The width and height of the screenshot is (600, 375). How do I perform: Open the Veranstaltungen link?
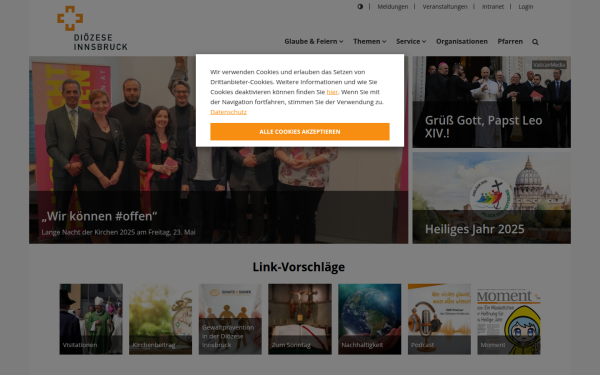pos(445,7)
